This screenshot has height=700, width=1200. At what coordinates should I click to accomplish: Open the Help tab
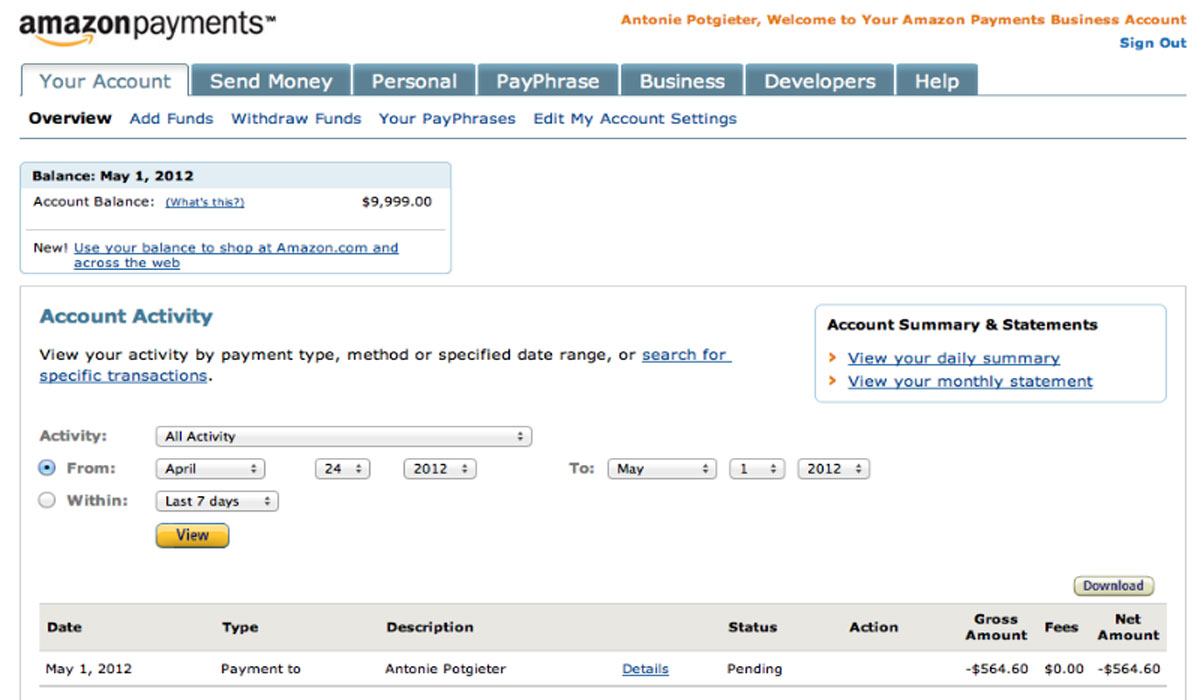(x=937, y=82)
